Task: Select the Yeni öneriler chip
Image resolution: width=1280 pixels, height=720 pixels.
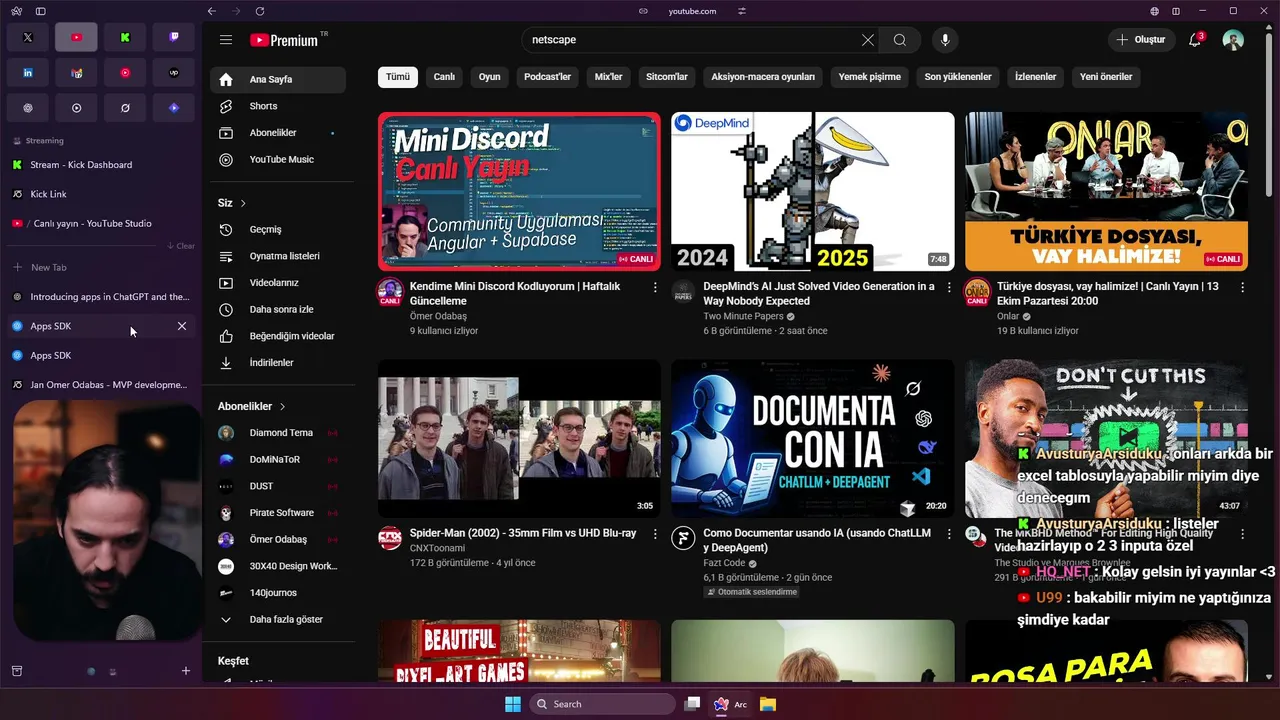Action: point(1106,77)
